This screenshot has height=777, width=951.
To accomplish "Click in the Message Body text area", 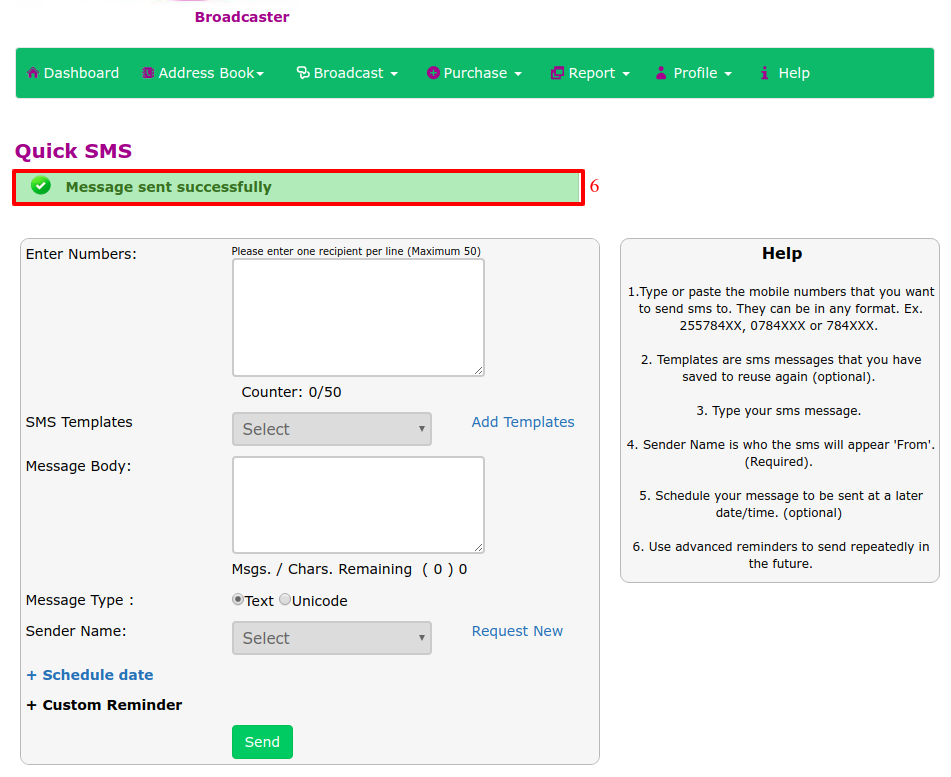I will [358, 505].
